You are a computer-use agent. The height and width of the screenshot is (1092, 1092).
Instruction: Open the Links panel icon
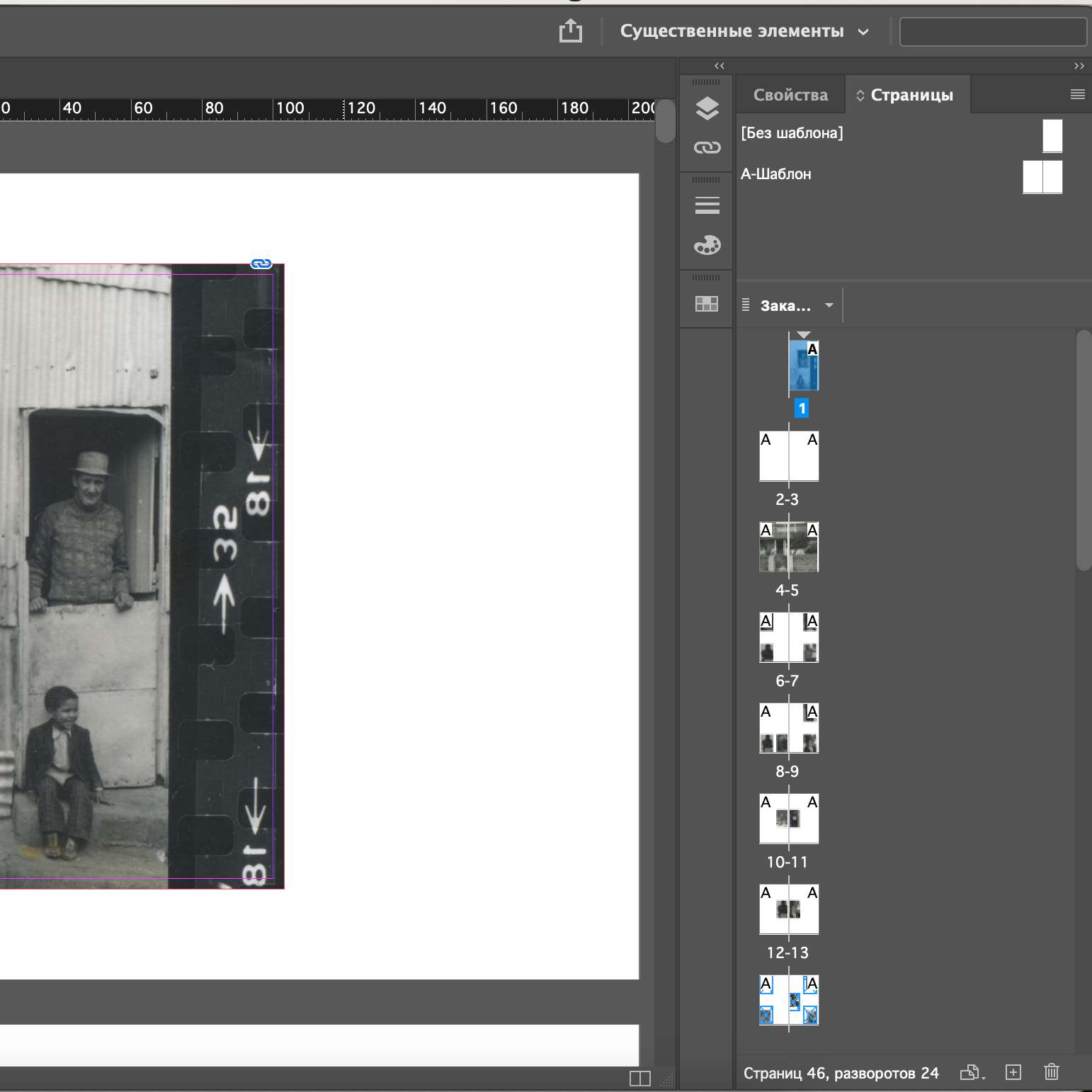point(707,147)
